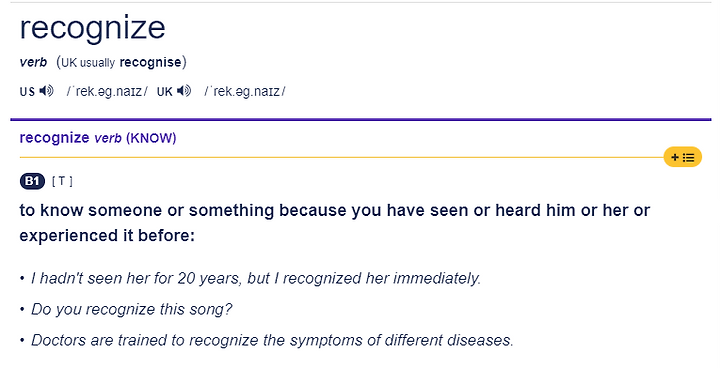Click the 'recognize' headword title
This screenshot has height=368, width=720.
click(92, 28)
